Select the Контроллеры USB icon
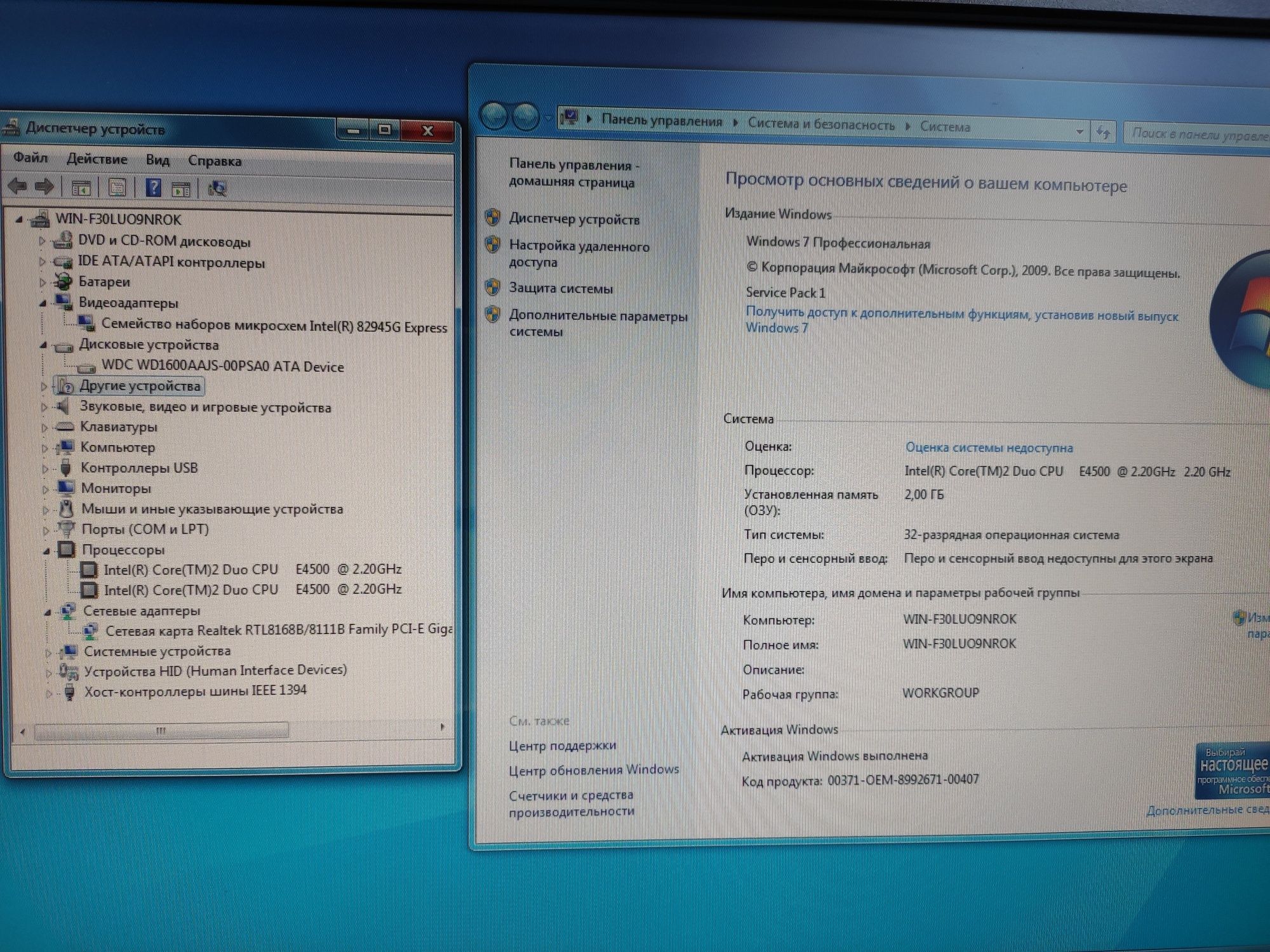1270x952 pixels. point(65,468)
